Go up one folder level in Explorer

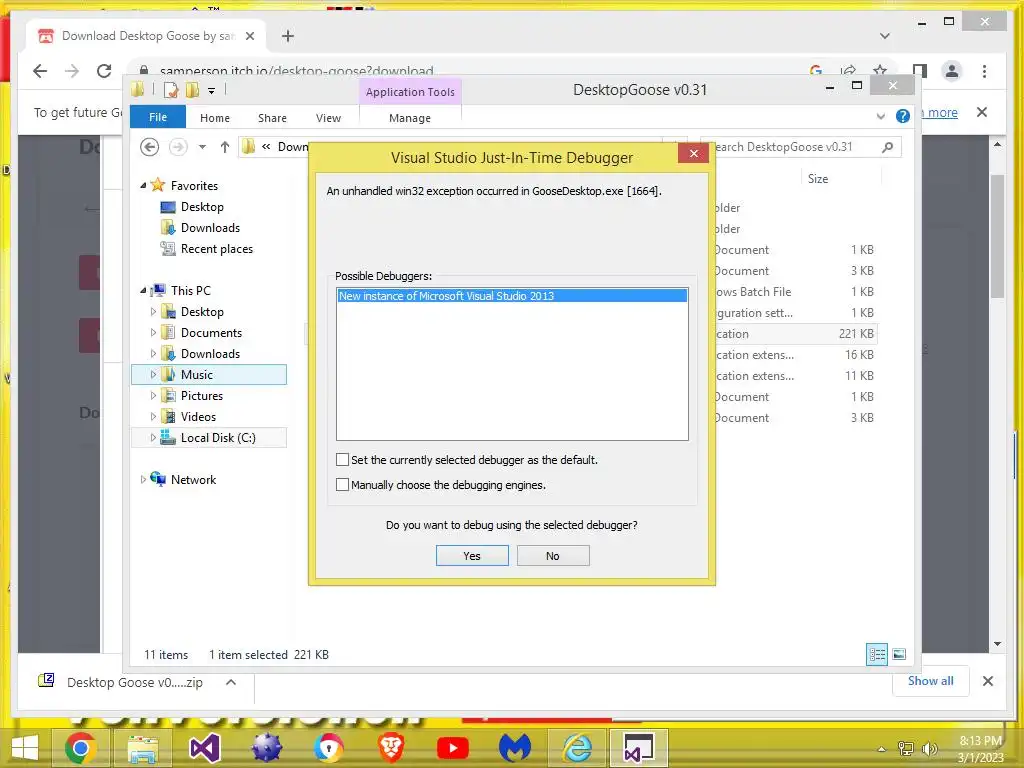pos(225,147)
